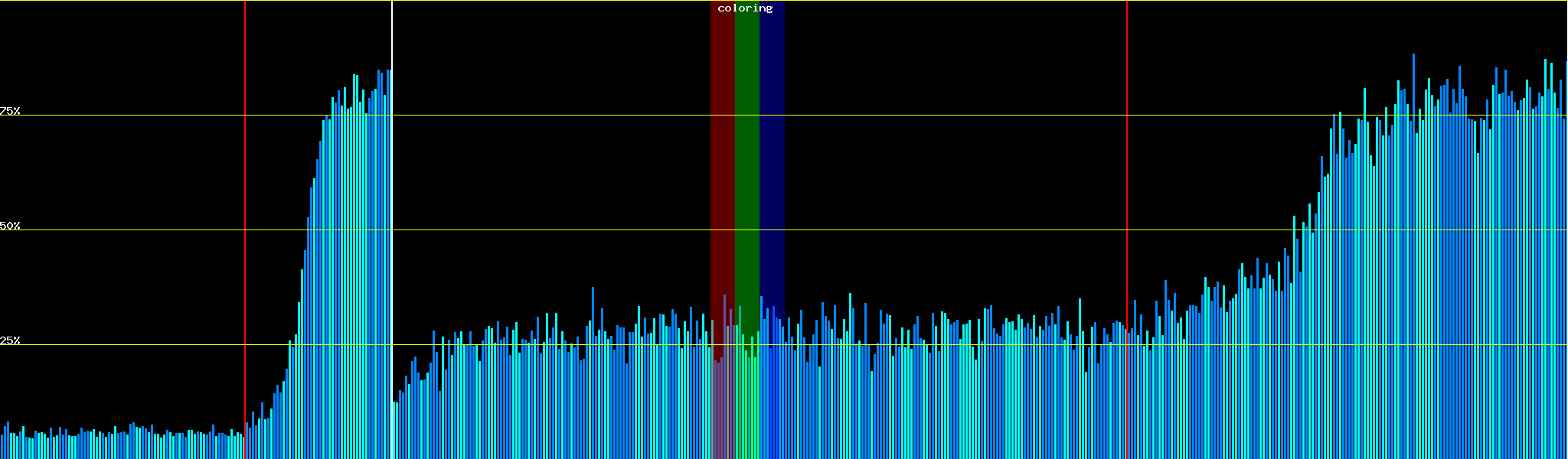Click the 75% axis label

point(10,111)
